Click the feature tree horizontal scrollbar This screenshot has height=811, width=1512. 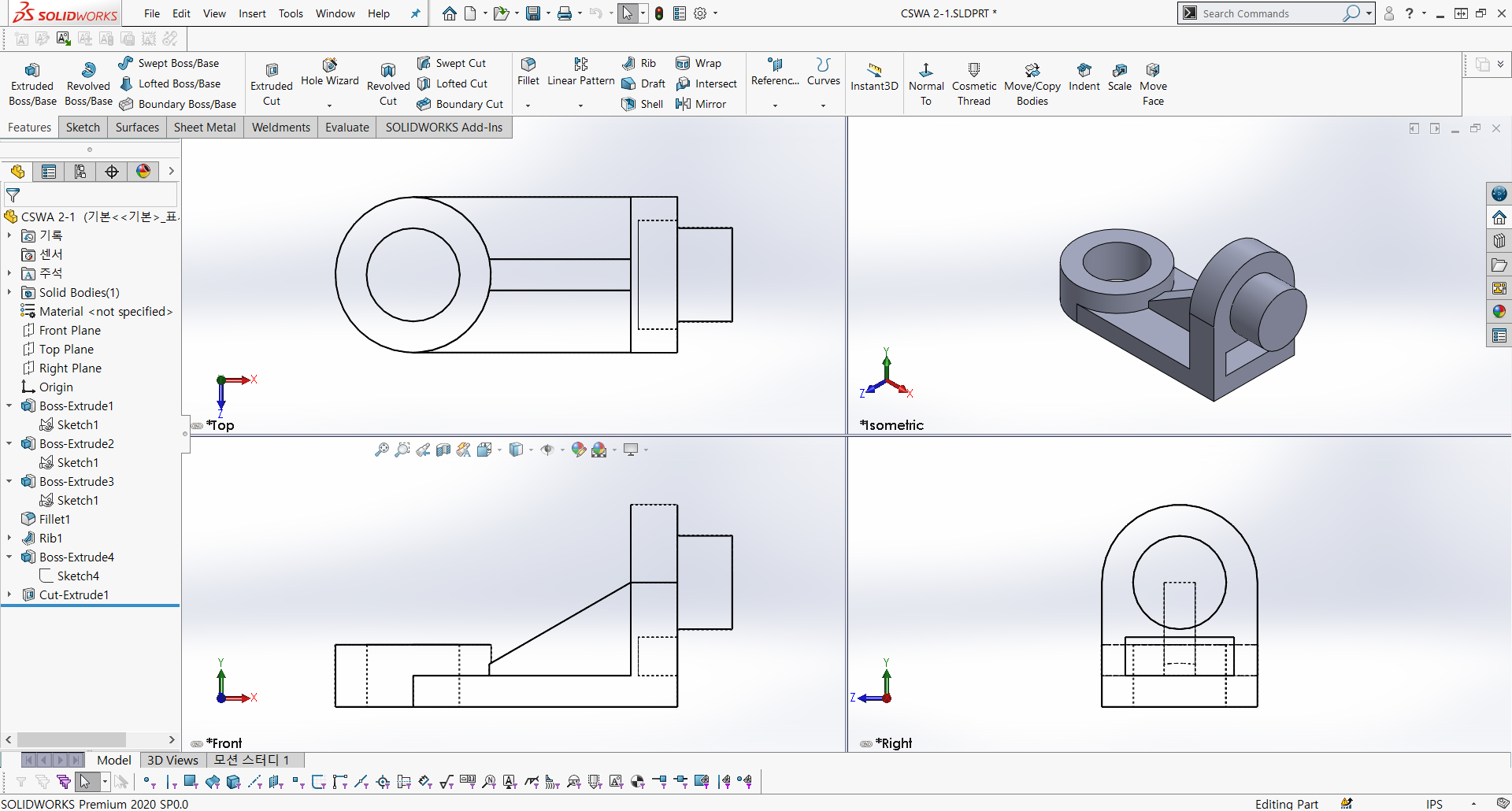71,739
